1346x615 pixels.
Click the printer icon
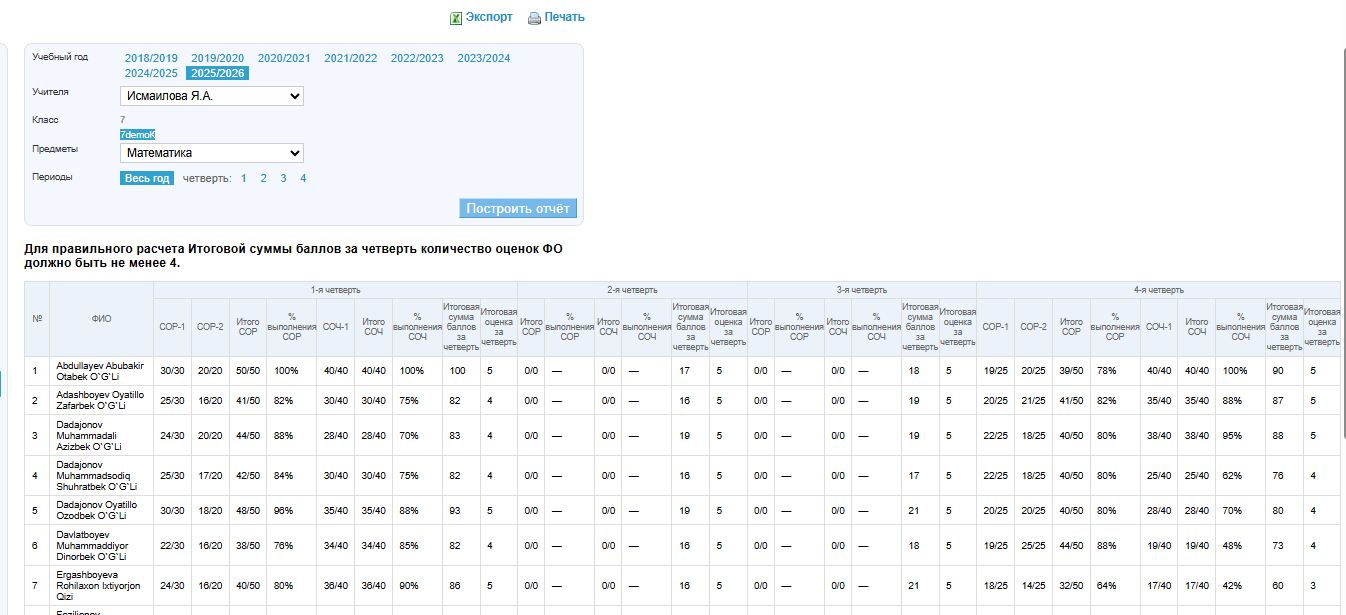coord(534,18)
